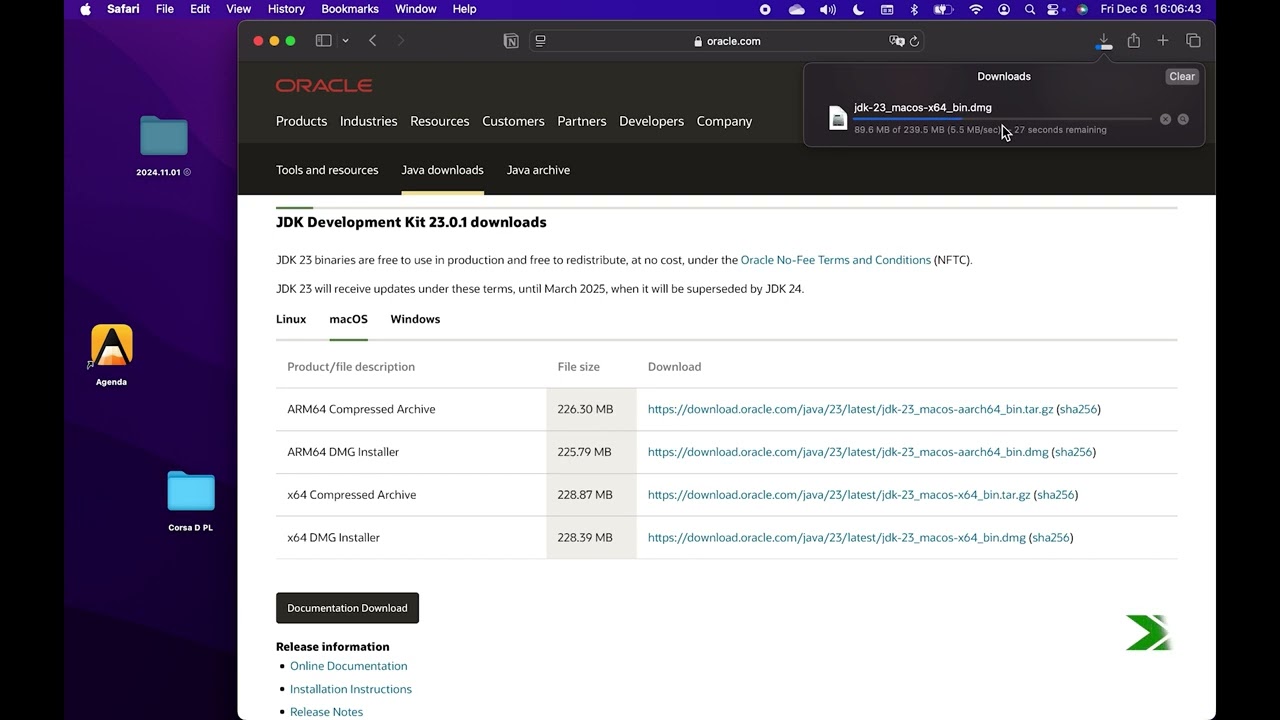Open sha256 for x64 DMG Installer
The height and width of the screenshot is (720, 1280).
1051,538
